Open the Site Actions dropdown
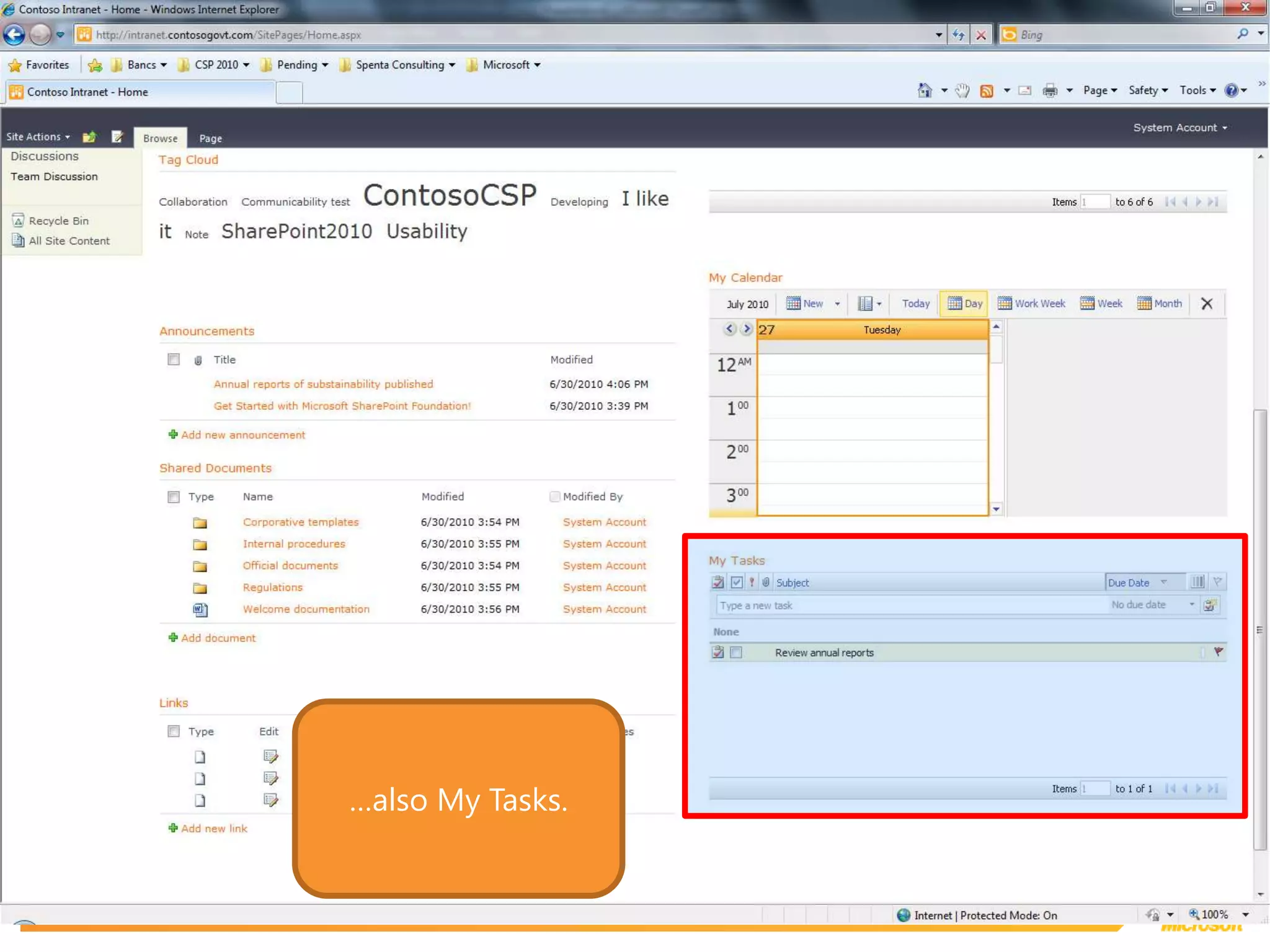The height and width of the screenshot is (952, 1270). pos(38,137)
